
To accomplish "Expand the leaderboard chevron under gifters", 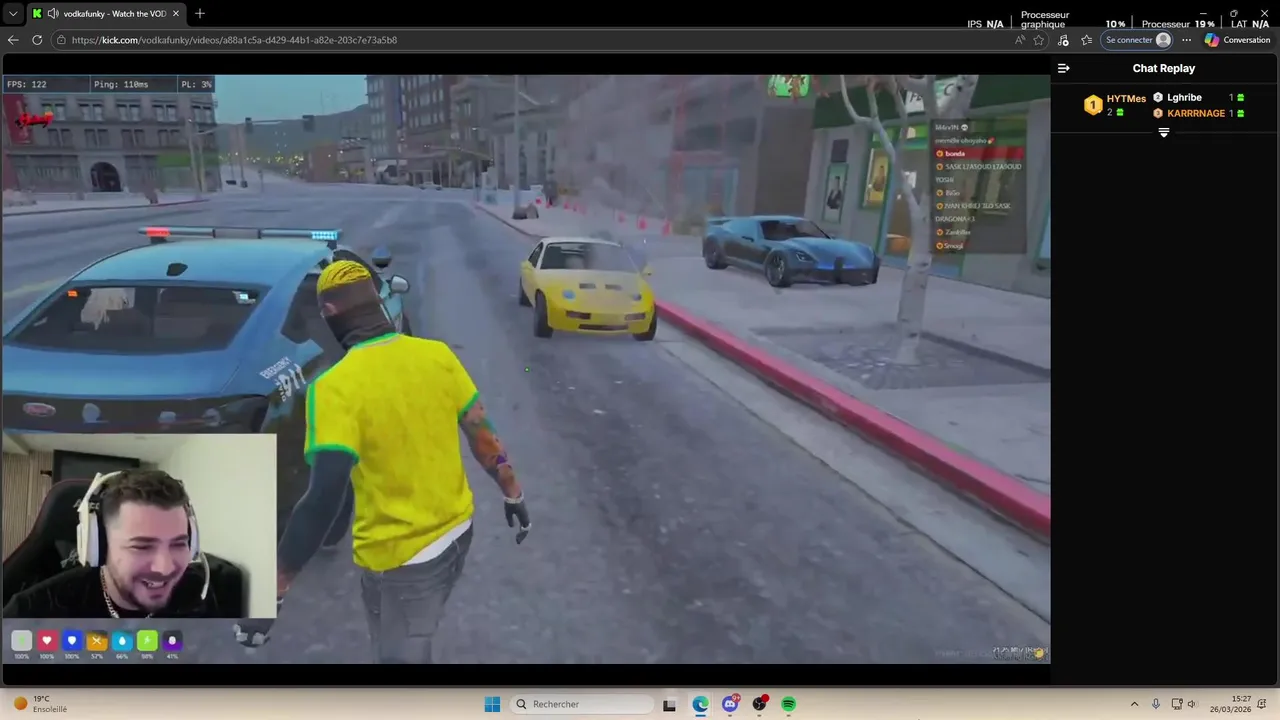I will [1164, 133].
